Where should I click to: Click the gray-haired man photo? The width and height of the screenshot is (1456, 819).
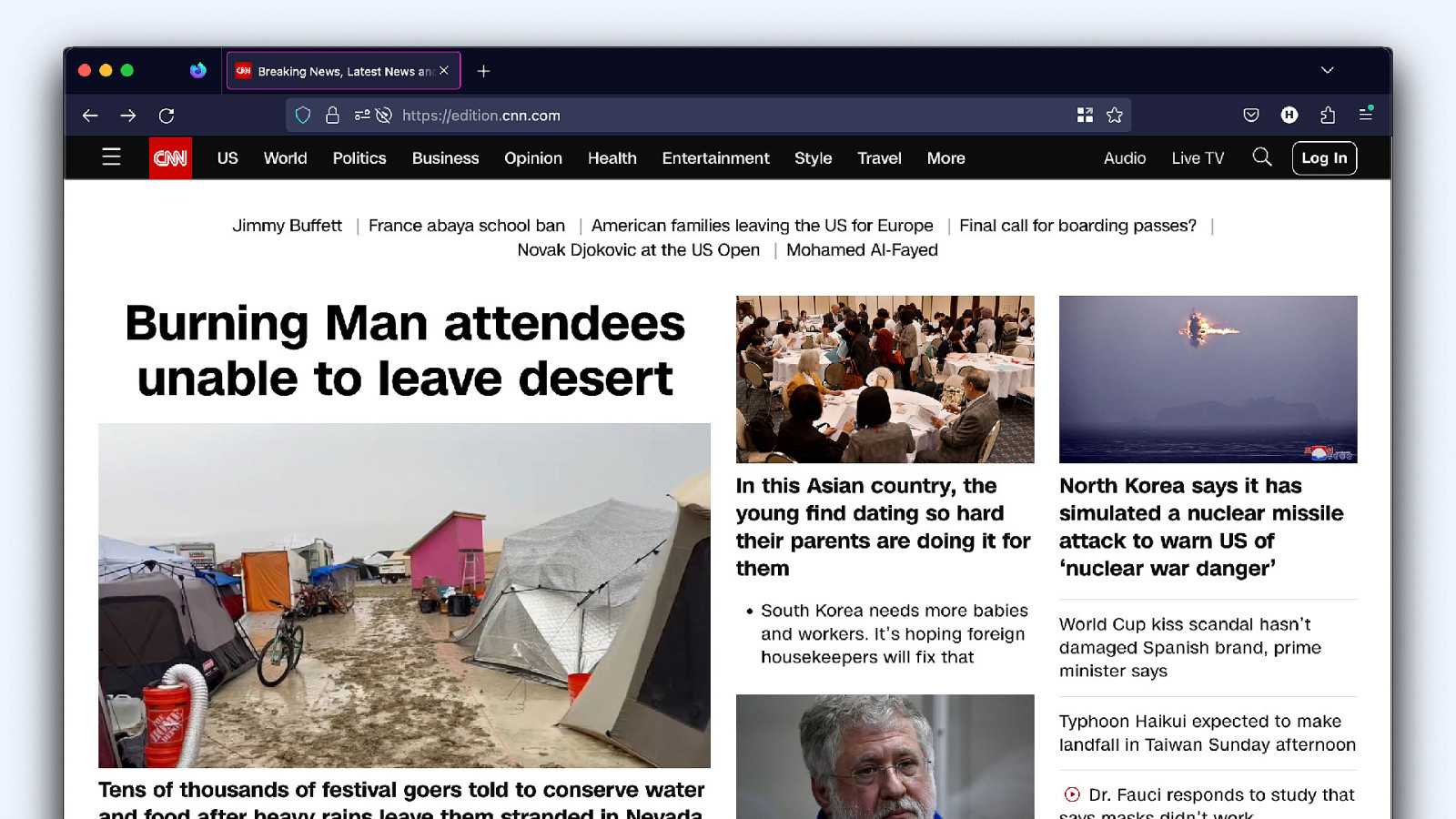pyautogui.click(x=885, y=756)
